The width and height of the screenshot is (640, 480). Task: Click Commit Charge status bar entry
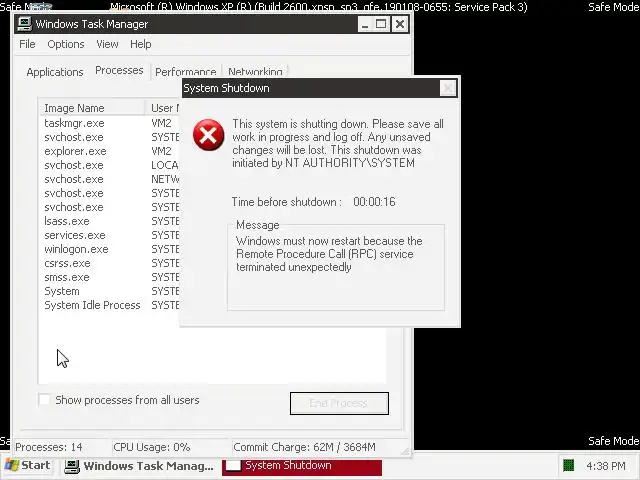[x=304, y=447]
